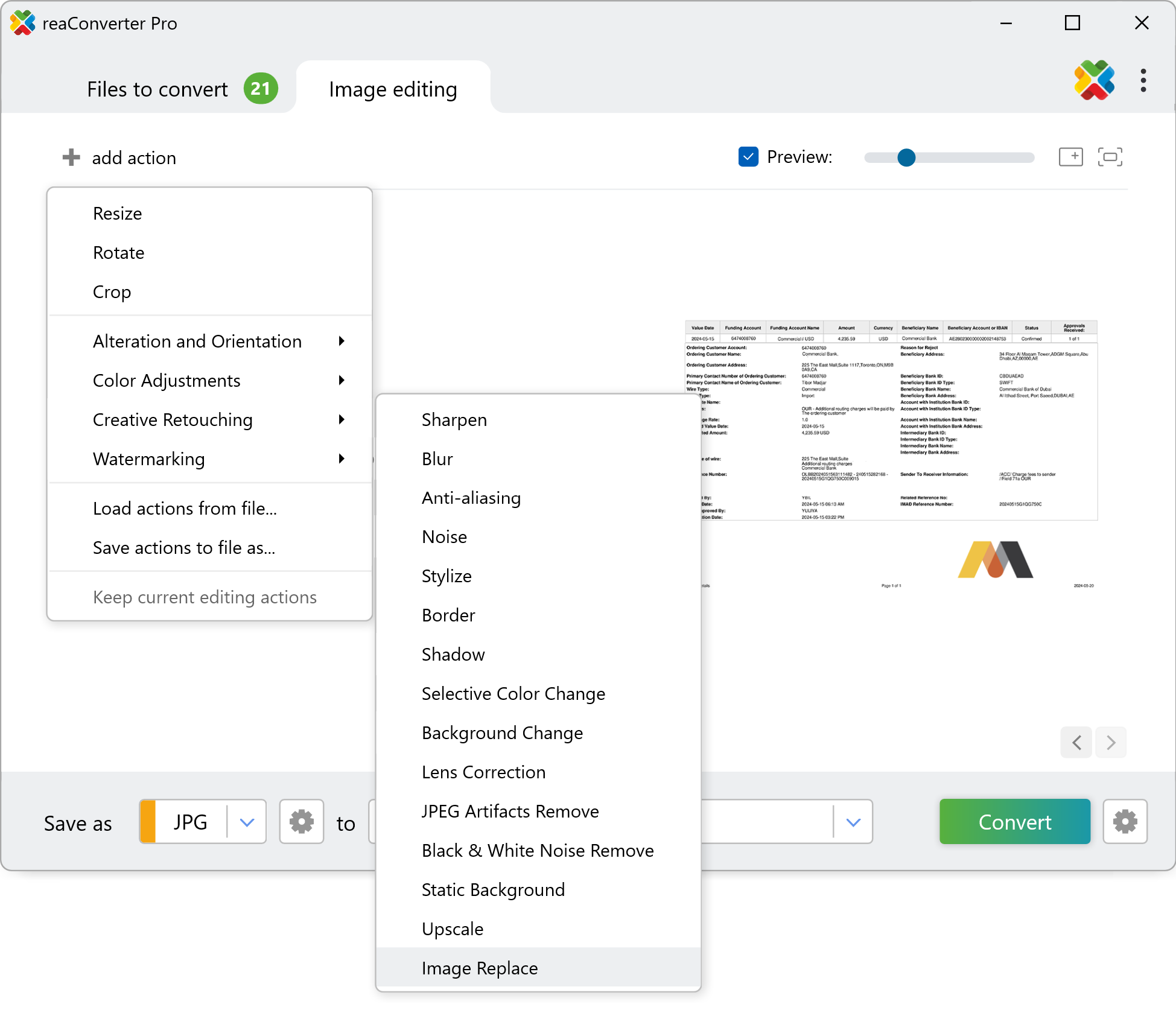
Task: Click the preview zoom slider handle
Action: pyautogui.click(x=906, y=157)
